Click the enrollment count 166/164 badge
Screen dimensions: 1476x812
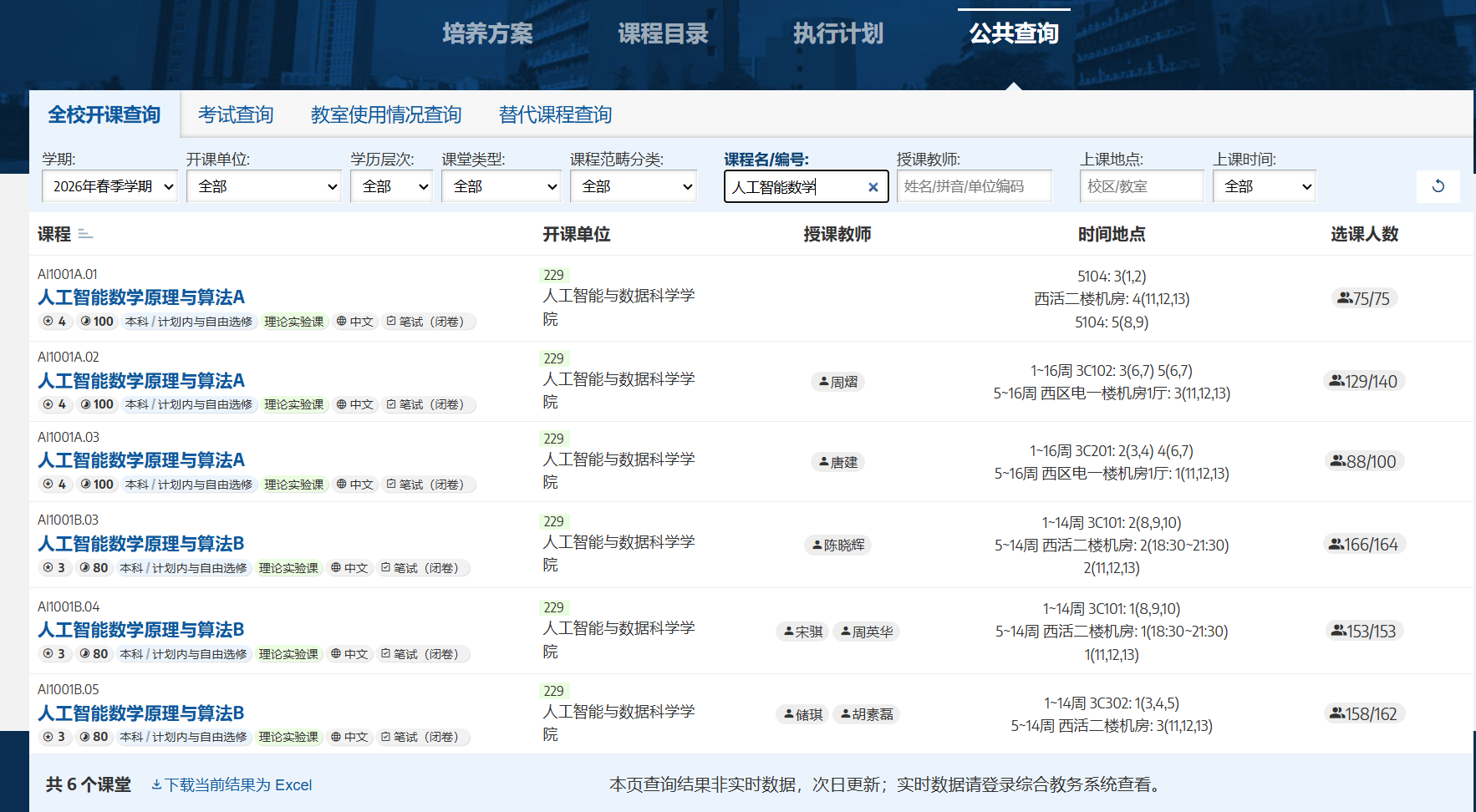pos(1363,545)
